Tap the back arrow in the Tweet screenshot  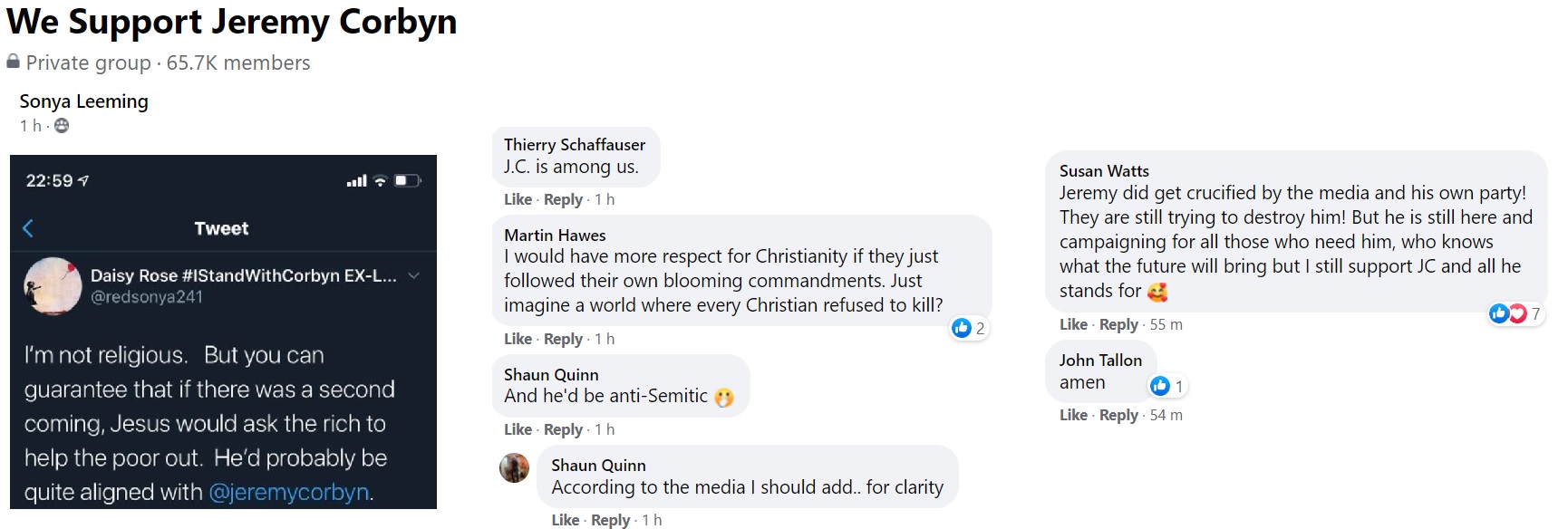click(x=28, y=228)
